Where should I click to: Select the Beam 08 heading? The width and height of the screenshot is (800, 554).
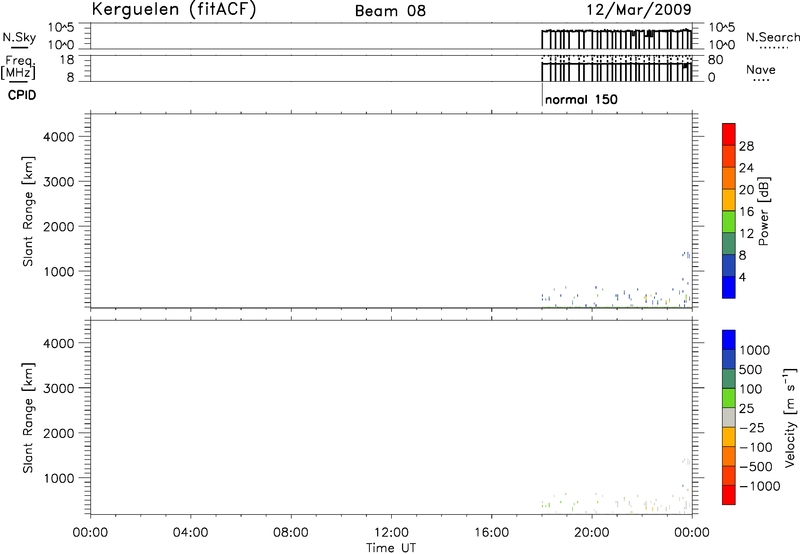point(390,11)
